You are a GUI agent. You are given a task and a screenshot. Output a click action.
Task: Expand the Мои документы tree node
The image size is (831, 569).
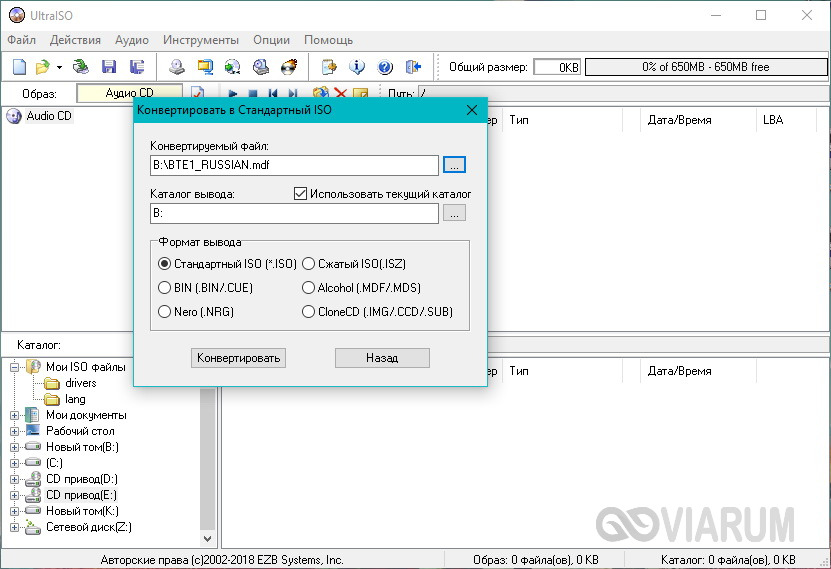click(15, 415)
